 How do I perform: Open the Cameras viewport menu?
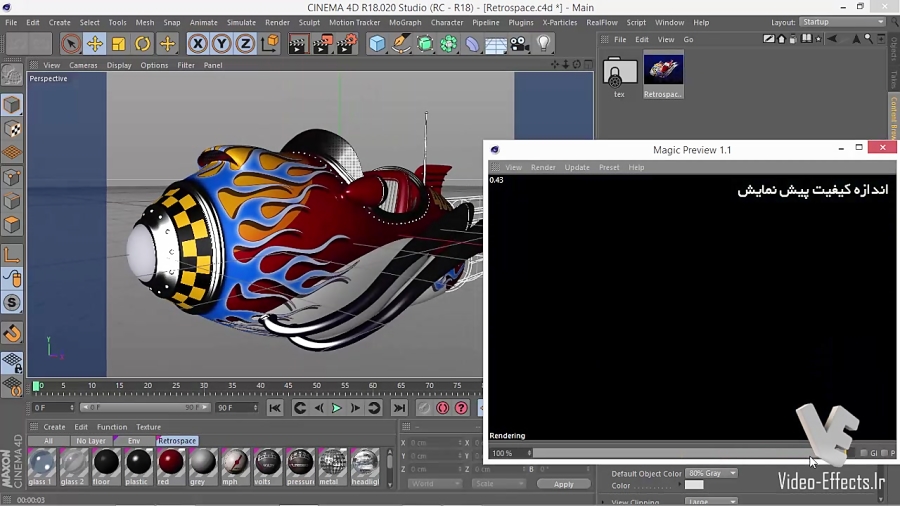pyautogui.click(x=83, y=65)
